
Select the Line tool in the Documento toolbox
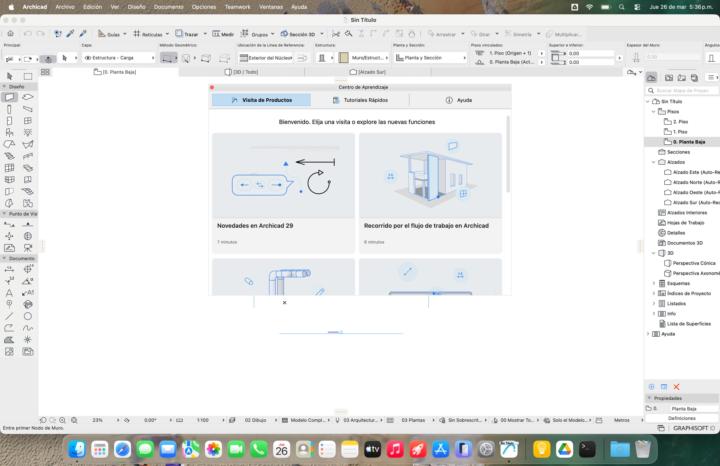click(9, 316)
